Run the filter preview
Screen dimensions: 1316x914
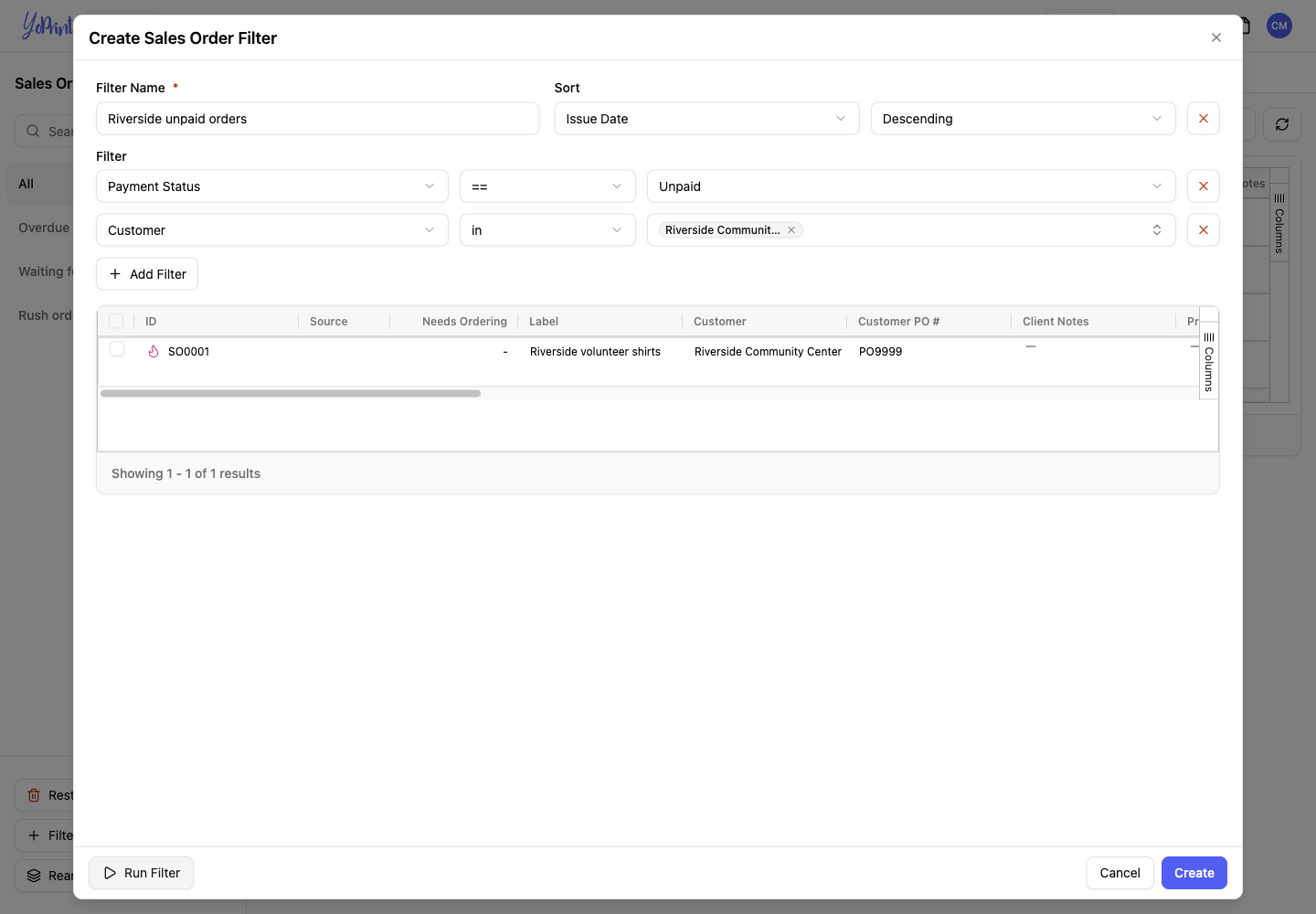(x=142, y=873)
